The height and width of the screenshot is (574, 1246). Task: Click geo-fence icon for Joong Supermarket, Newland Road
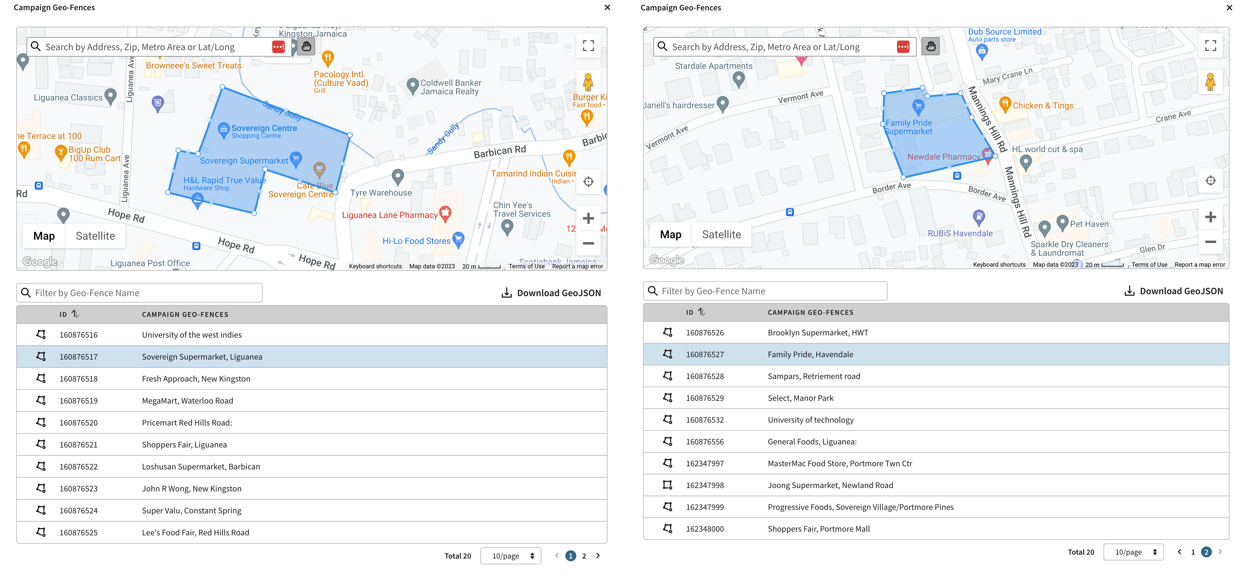click(667, 485)
